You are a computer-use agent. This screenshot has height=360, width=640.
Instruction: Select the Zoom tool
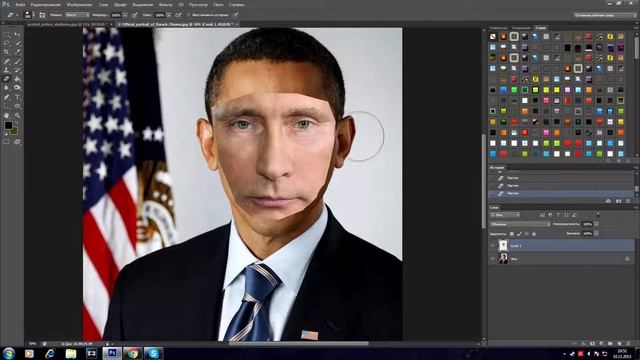(17, 116)
